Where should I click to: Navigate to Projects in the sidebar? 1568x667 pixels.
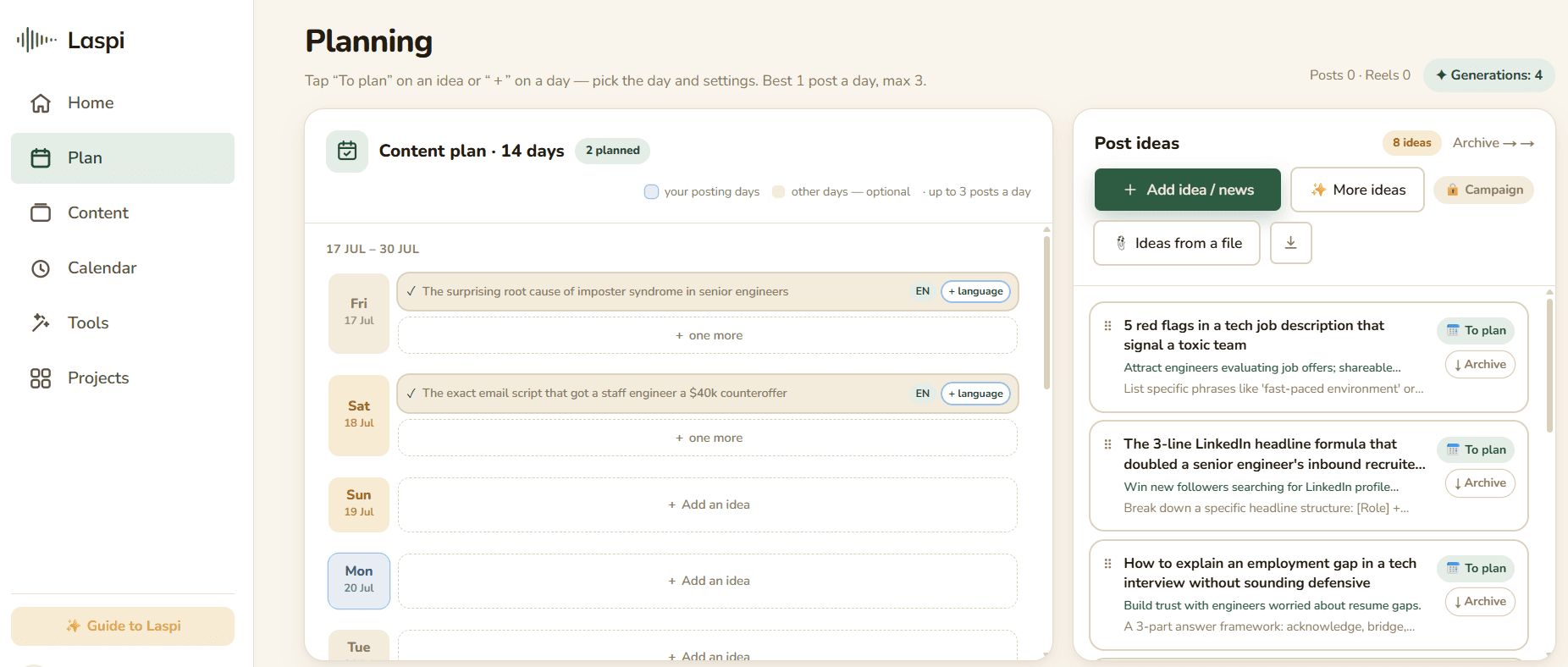[123, 378]
